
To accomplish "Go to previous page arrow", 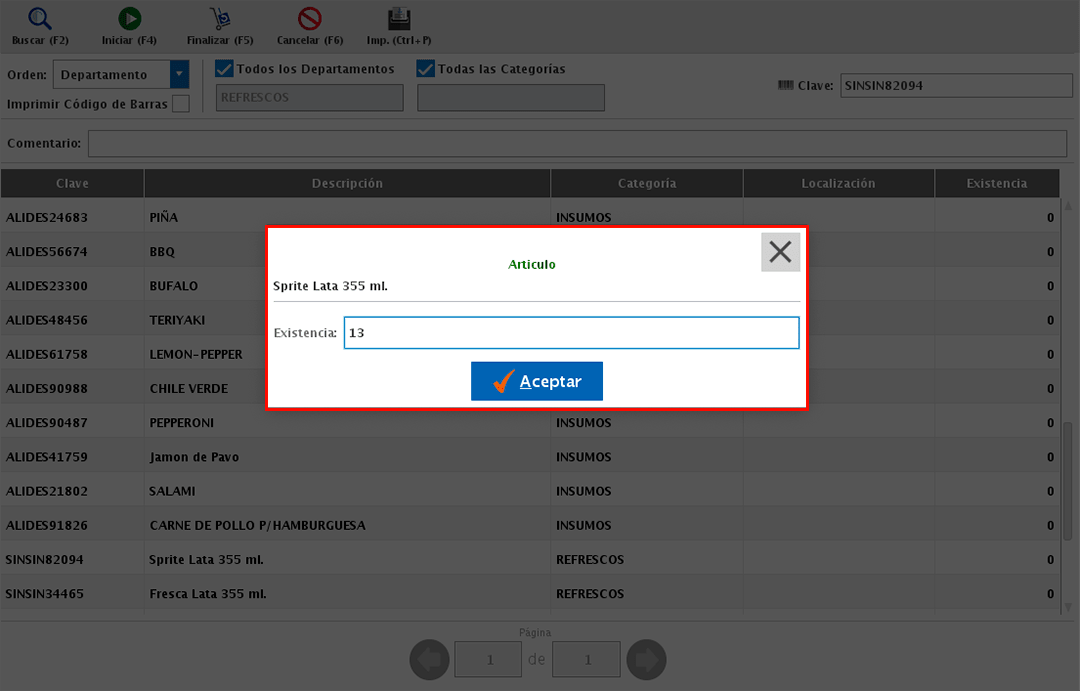I will 429,660.
